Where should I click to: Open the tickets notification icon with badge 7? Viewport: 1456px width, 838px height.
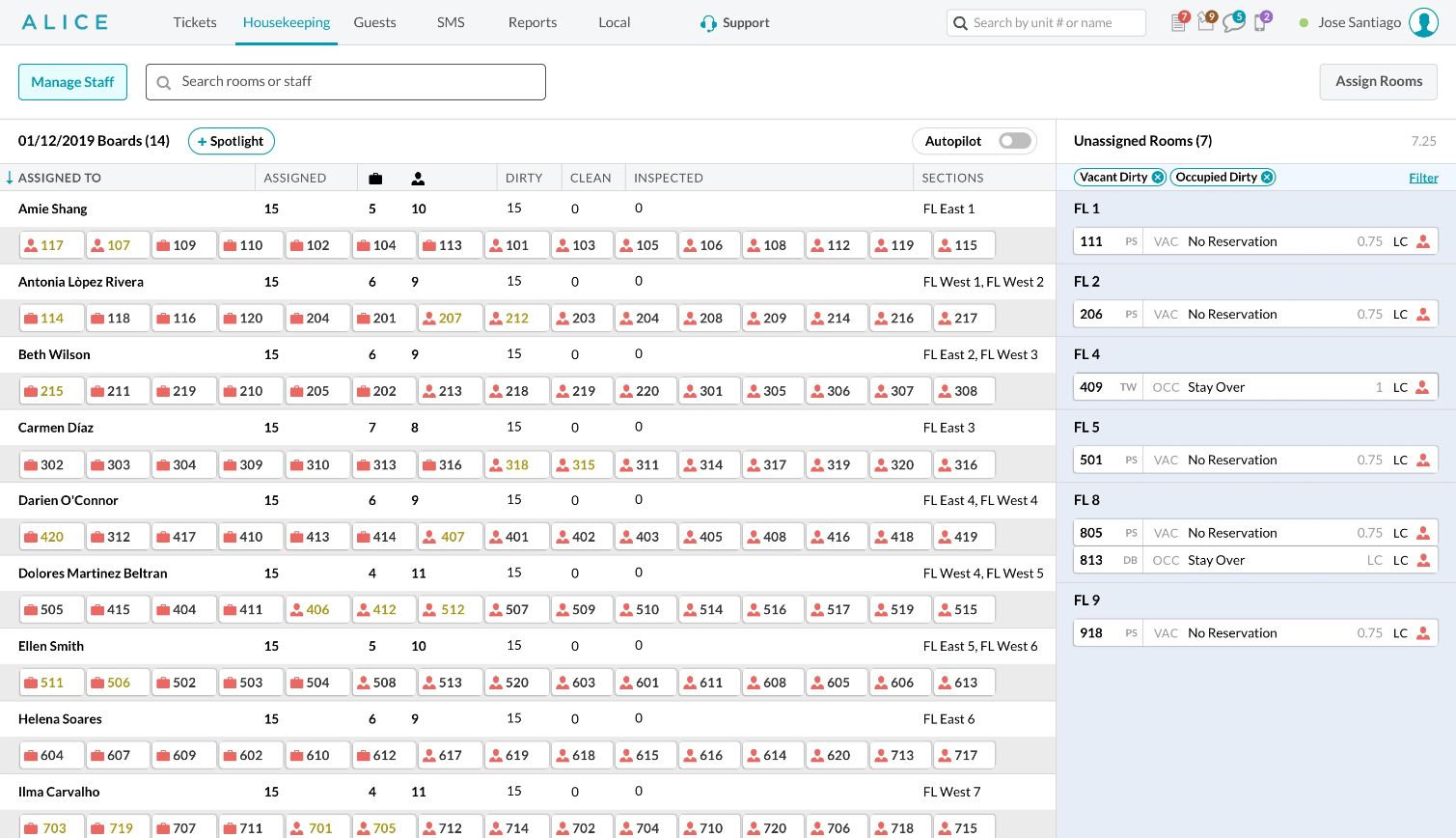pos(1179,22)
